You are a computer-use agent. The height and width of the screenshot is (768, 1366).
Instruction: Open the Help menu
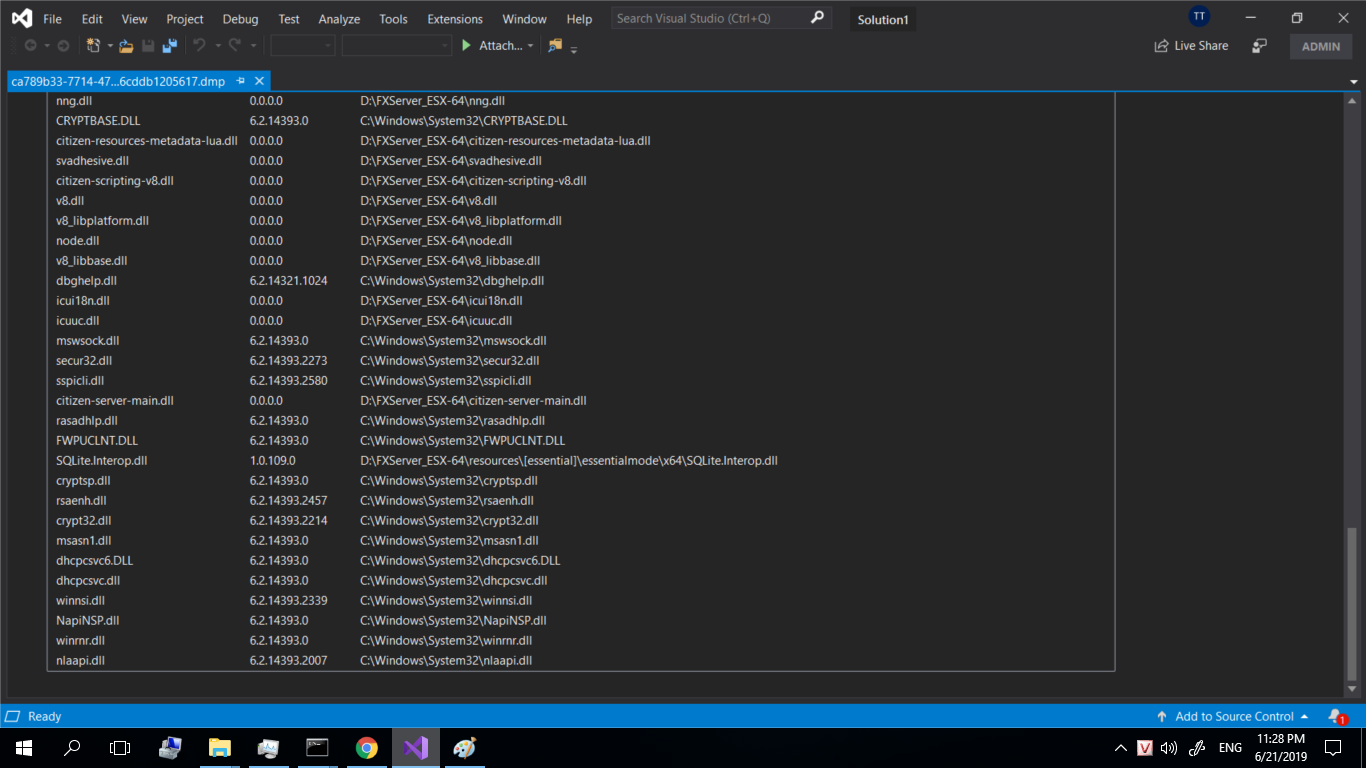point(579,19)
